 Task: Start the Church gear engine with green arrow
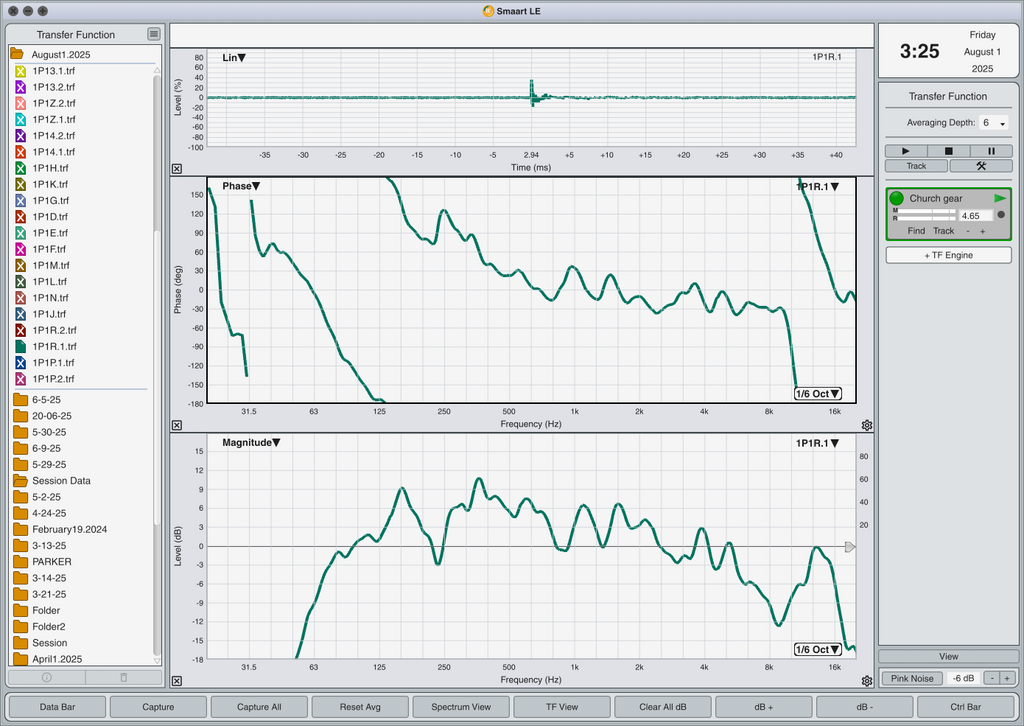(1000, 199)
